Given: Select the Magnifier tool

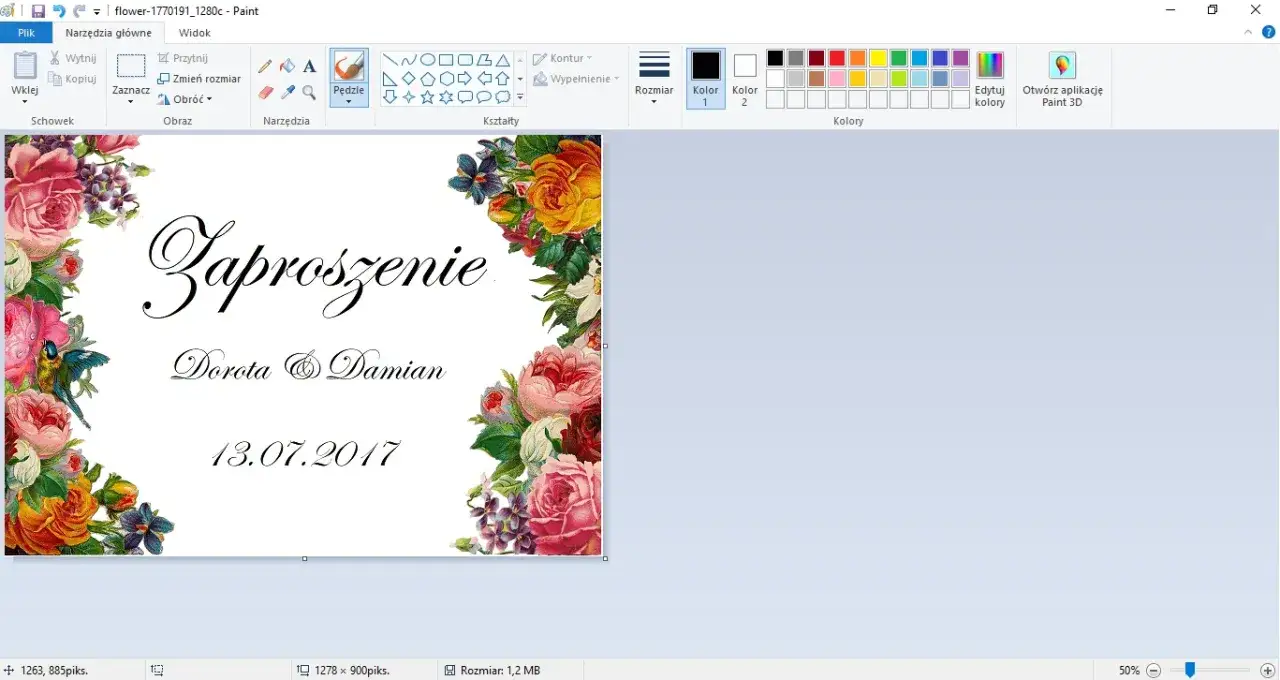Looking at the screenshot, I should click(308, 91).
